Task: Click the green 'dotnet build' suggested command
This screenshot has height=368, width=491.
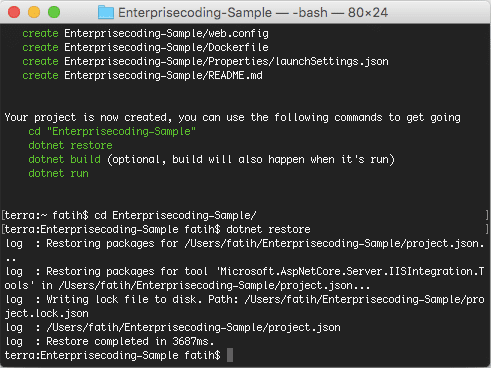Action: [64, 159]
